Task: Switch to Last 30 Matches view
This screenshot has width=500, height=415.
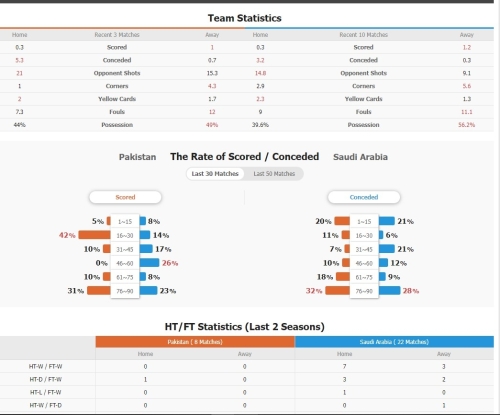Action: pyautogui.click(x=215, y=174)
